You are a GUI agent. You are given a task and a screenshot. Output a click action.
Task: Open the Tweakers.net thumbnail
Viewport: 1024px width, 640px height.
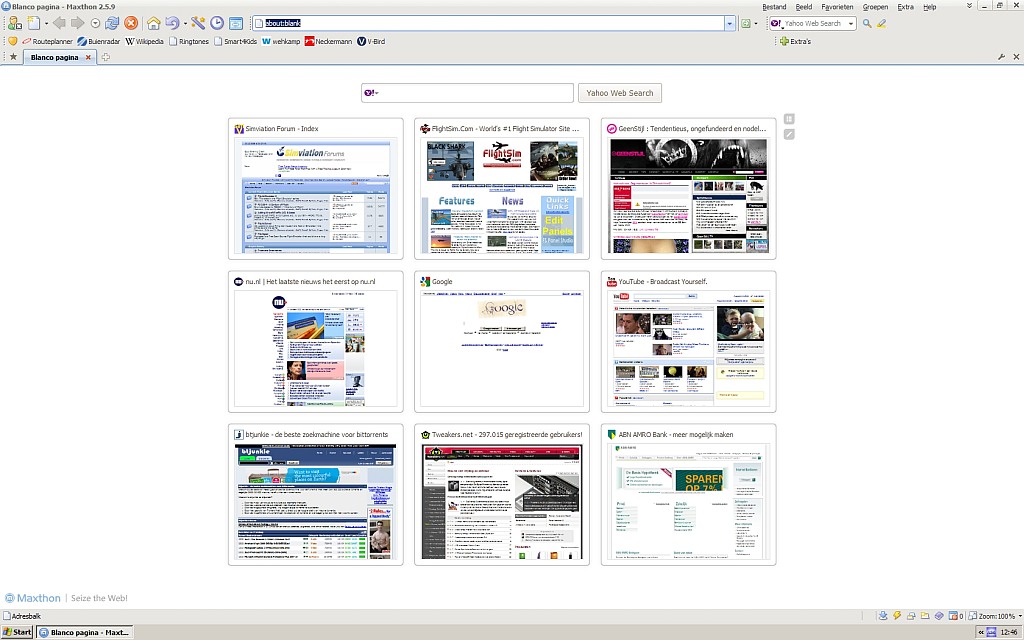pos(502,494)
